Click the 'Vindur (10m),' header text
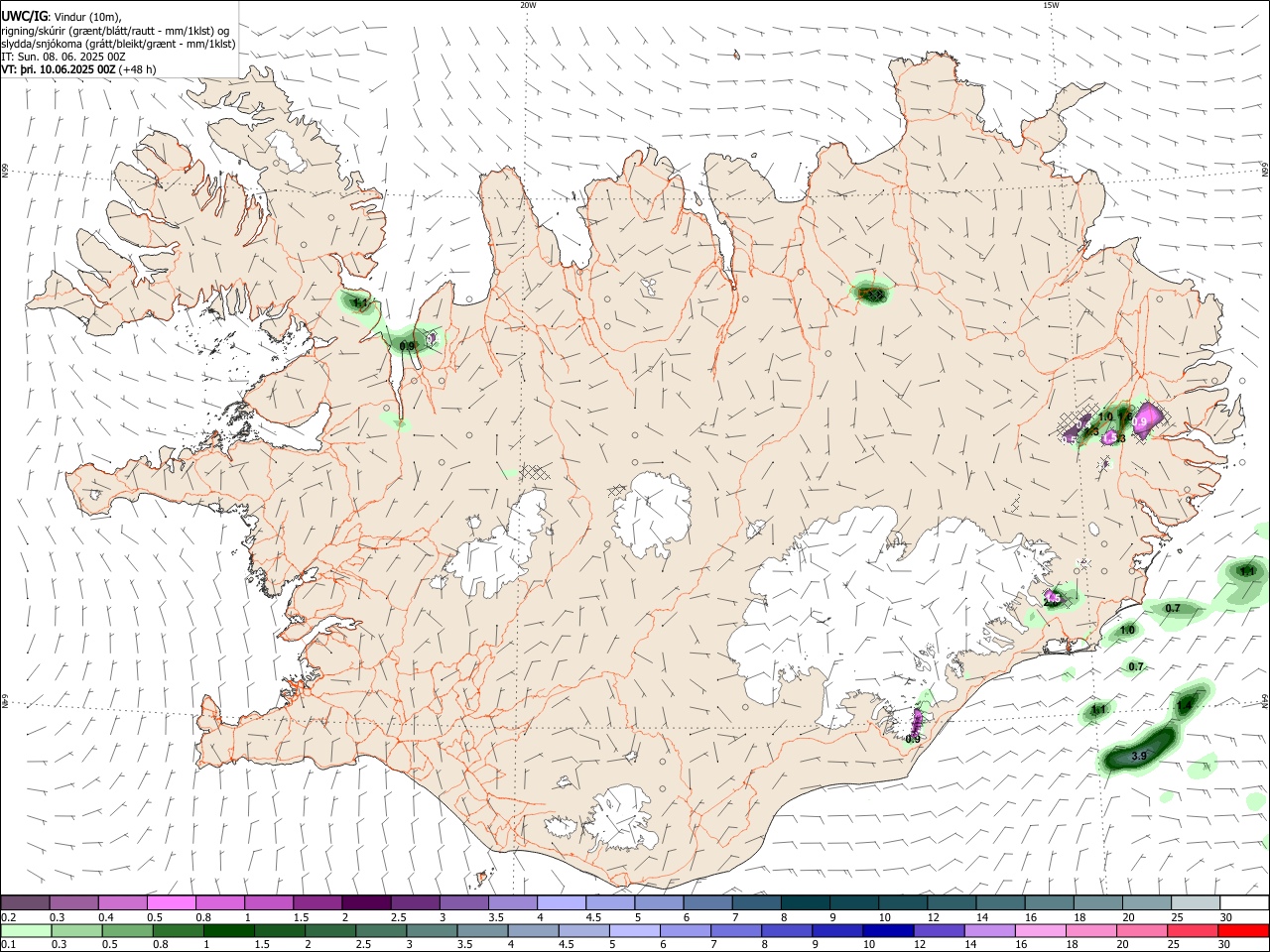 [x=86, y=18]
